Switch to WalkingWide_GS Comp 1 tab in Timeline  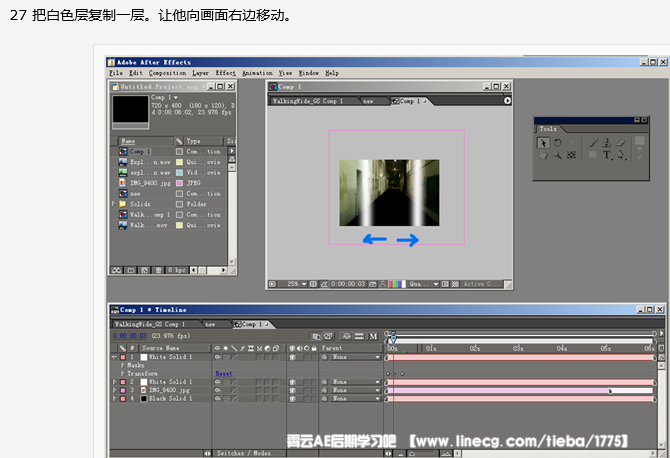click(150, 324)
